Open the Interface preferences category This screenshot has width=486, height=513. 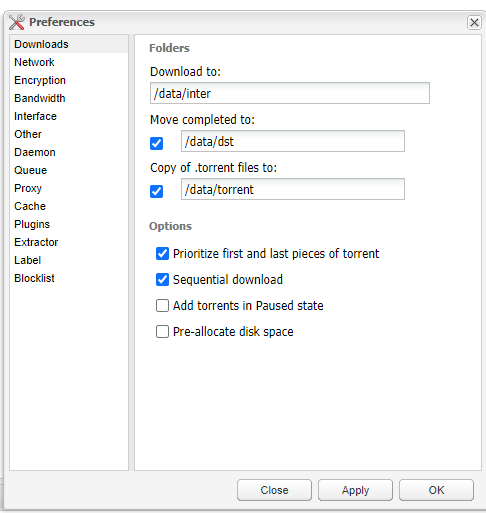coord(69,116)
